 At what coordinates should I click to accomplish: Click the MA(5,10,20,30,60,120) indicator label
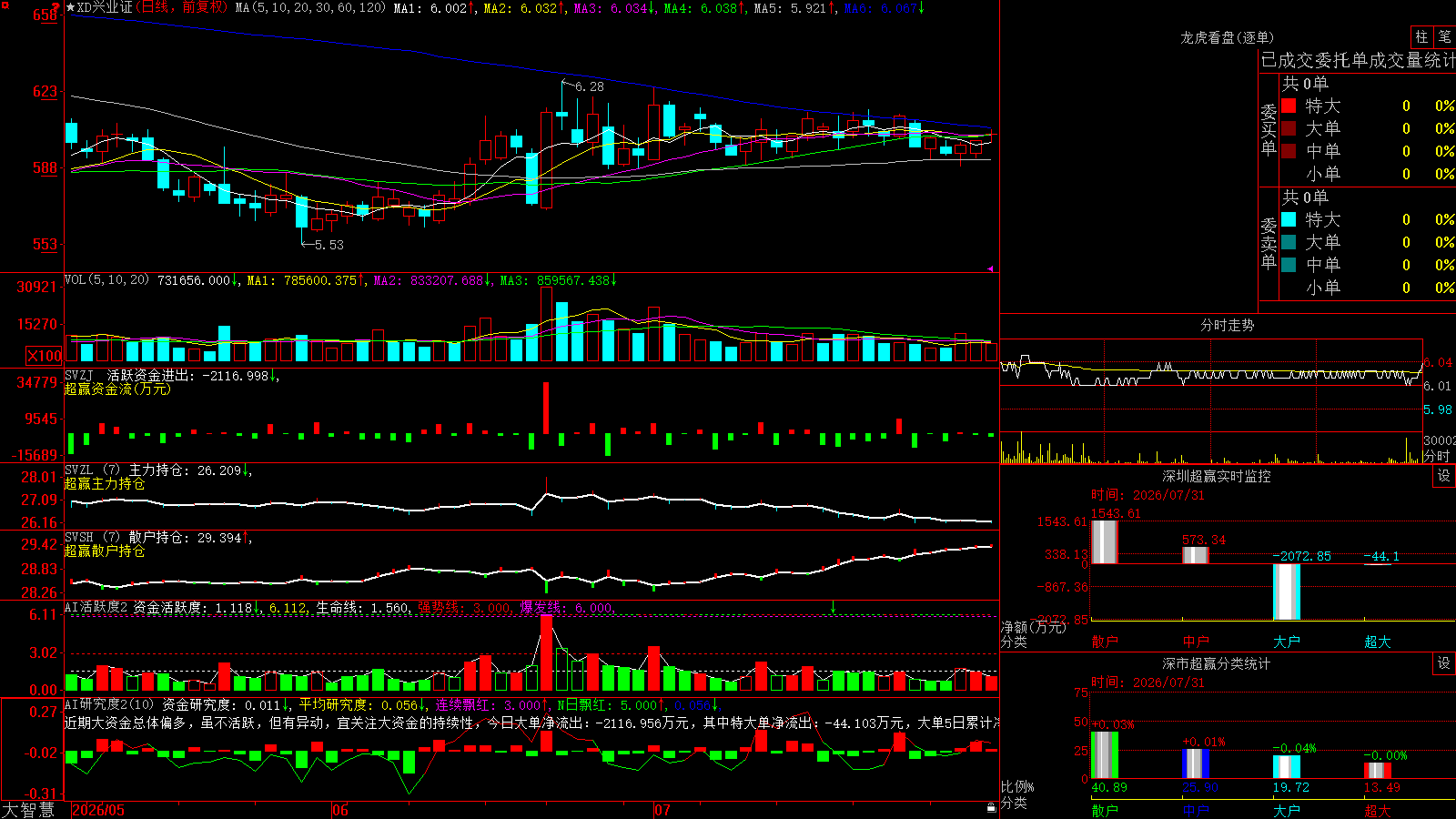310,8
